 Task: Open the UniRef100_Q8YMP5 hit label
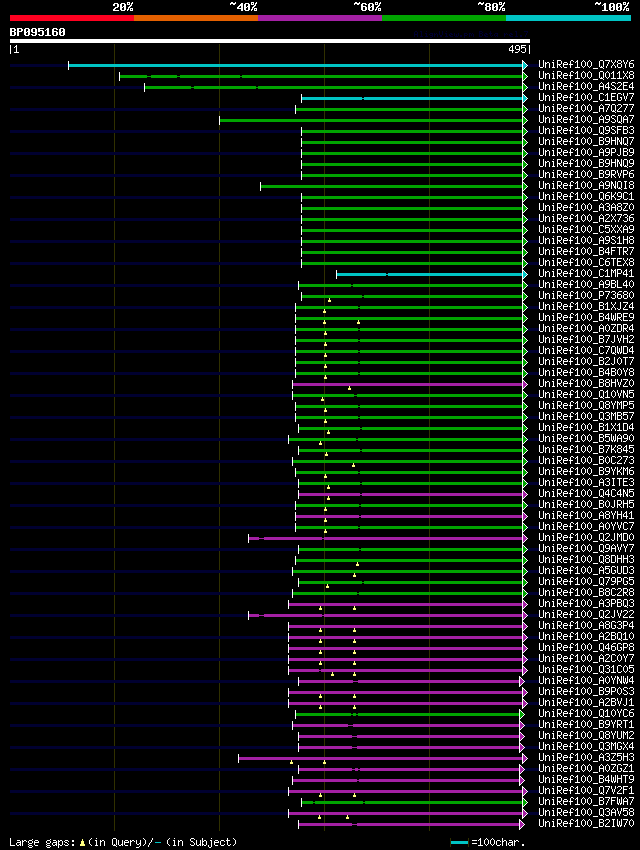point(586,405)
